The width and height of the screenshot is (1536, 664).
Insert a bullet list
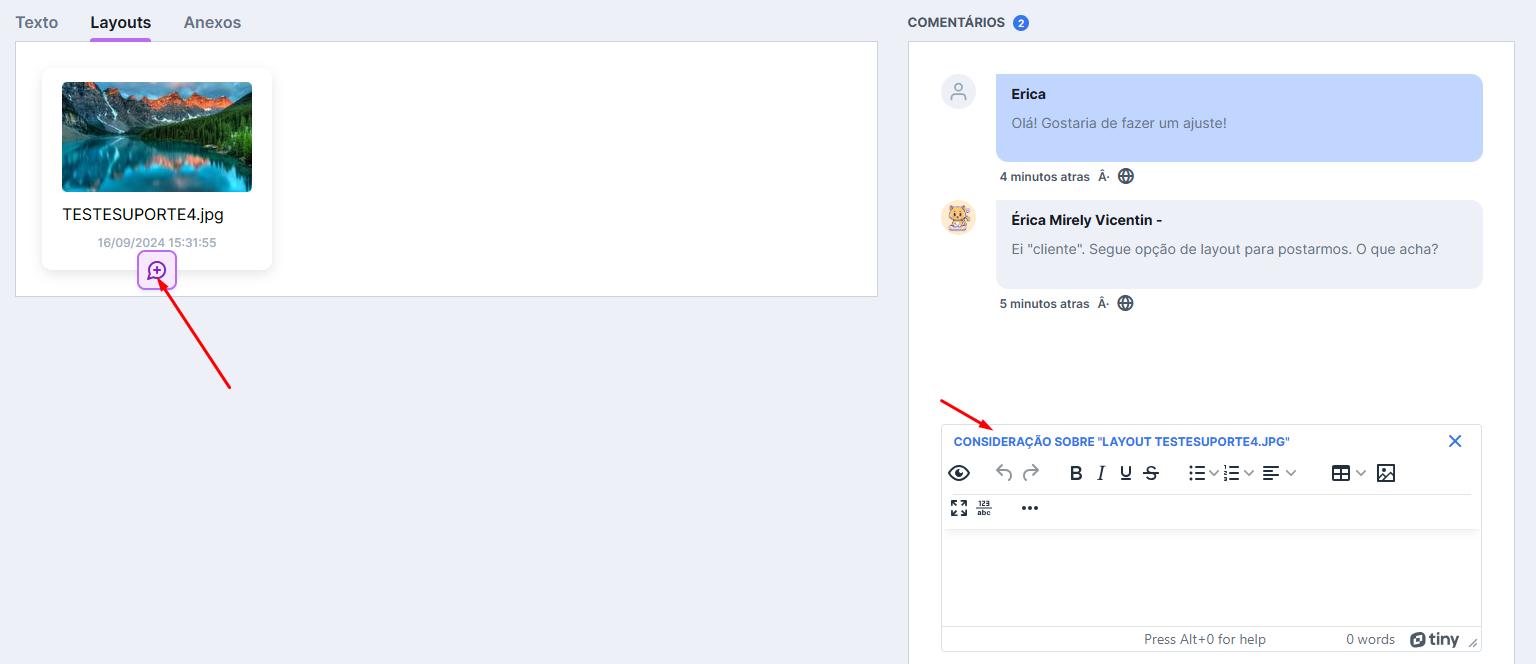tap(1196, 473)
